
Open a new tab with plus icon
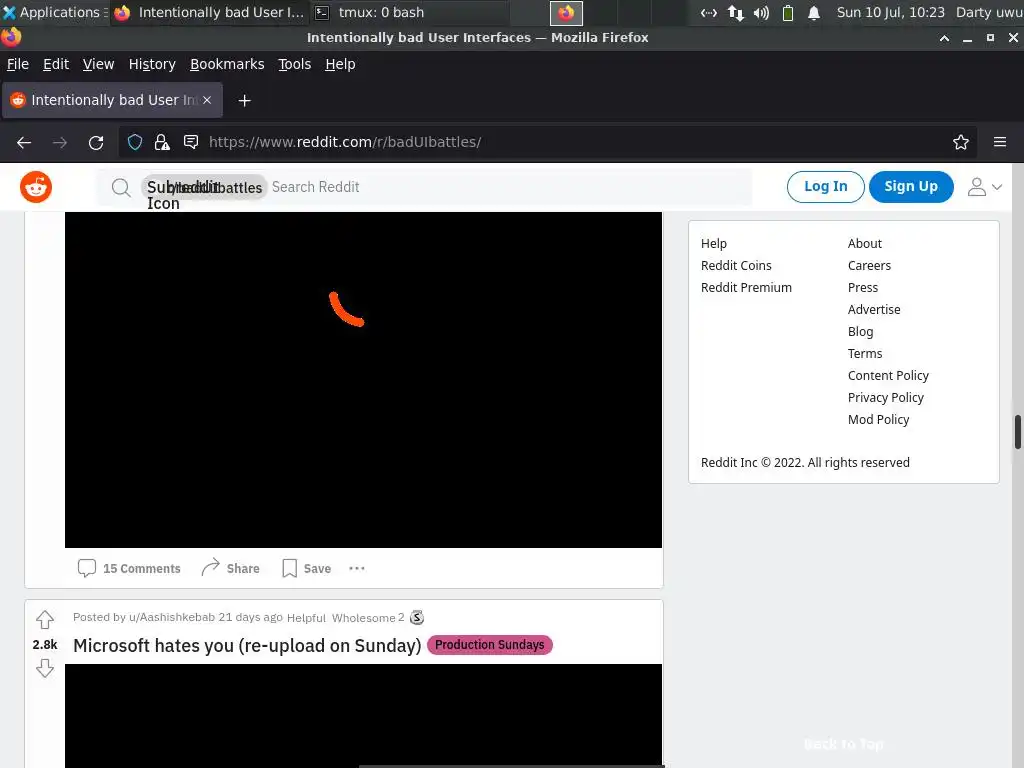point(244,101)
